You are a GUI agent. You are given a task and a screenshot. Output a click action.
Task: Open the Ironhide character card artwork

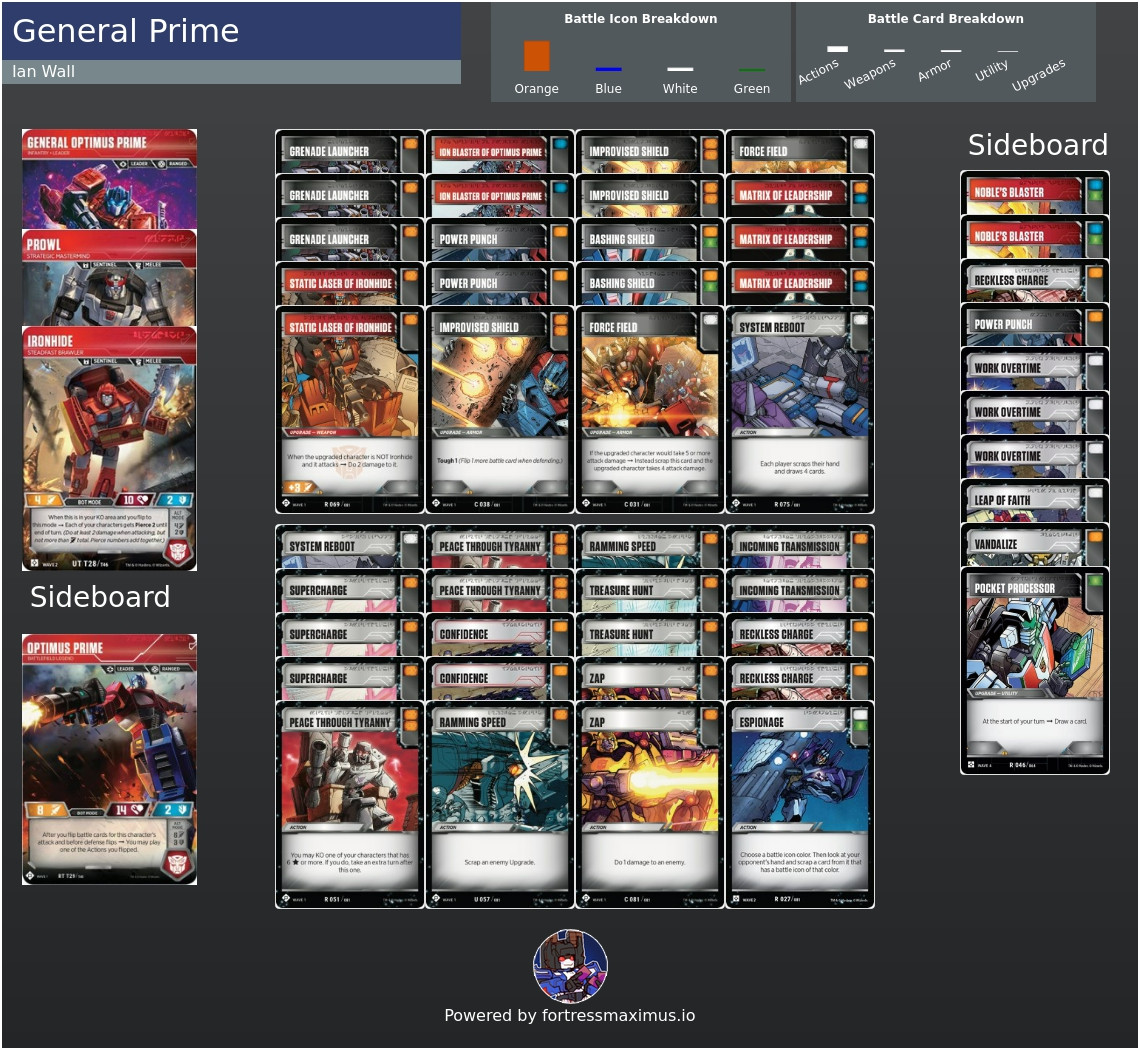109,448
